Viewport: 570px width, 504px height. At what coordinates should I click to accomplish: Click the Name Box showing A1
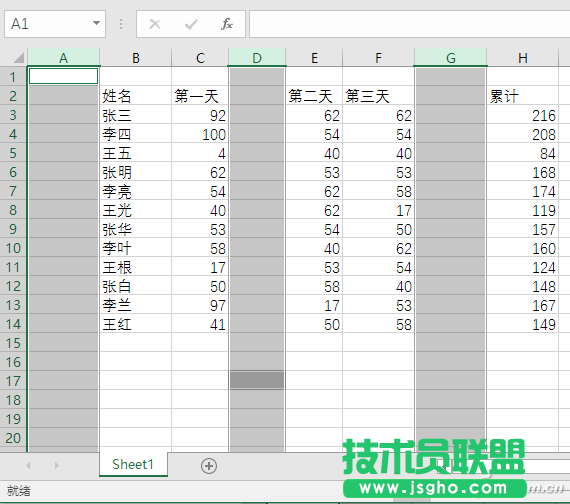pyautogui.click(x=55, y=24)
